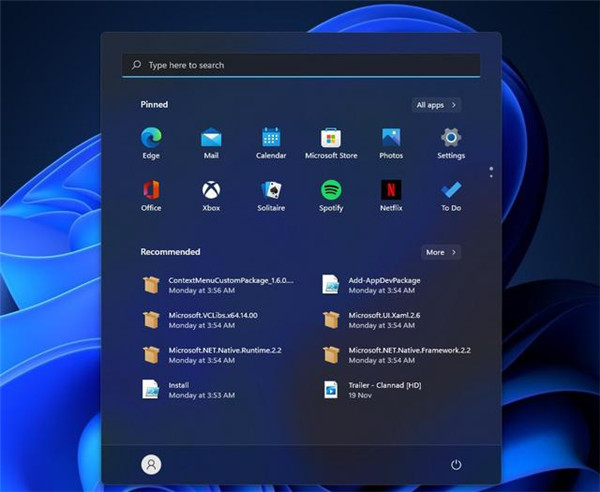Screen dimensions: 600x492
Task: Show More recommended items
Action: [440, 252]
